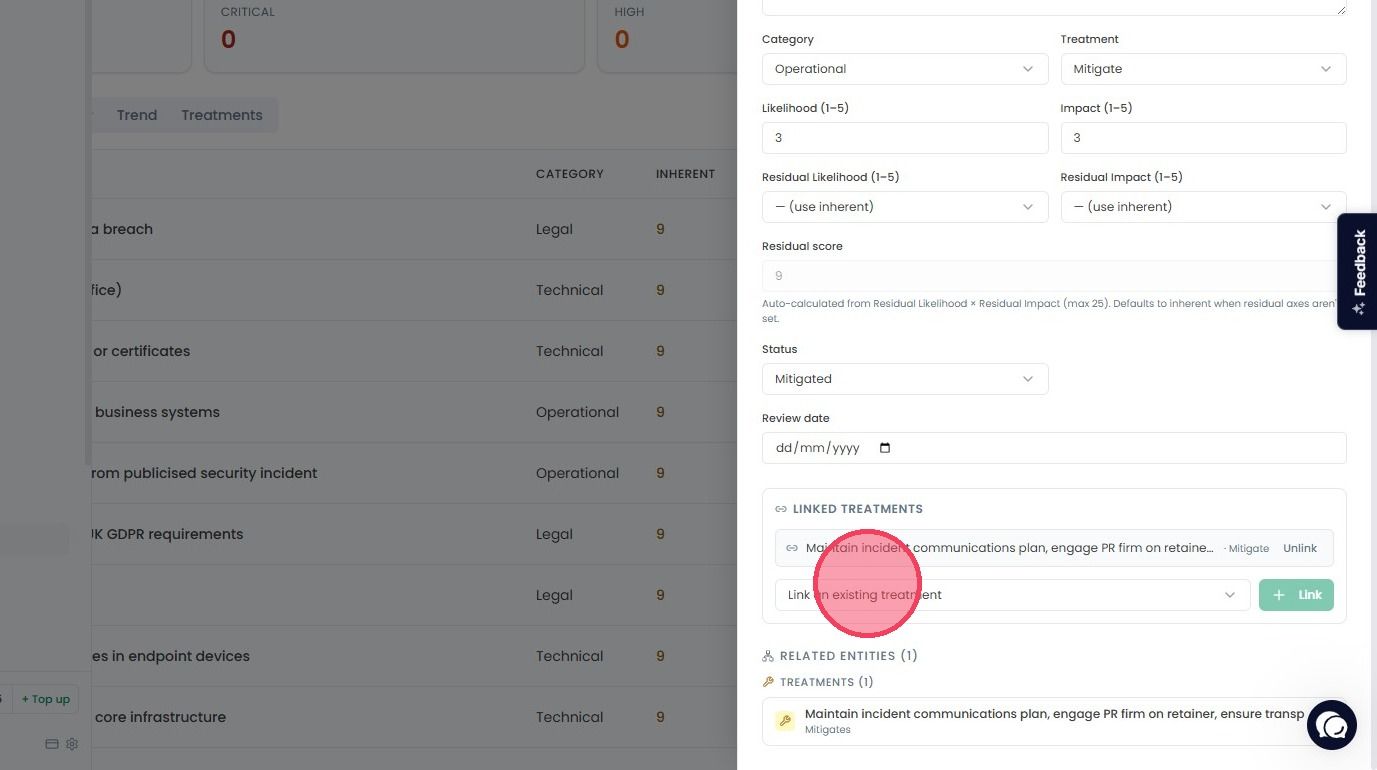
Task: Click the card icon beside the gear
Action: point(52,744)
